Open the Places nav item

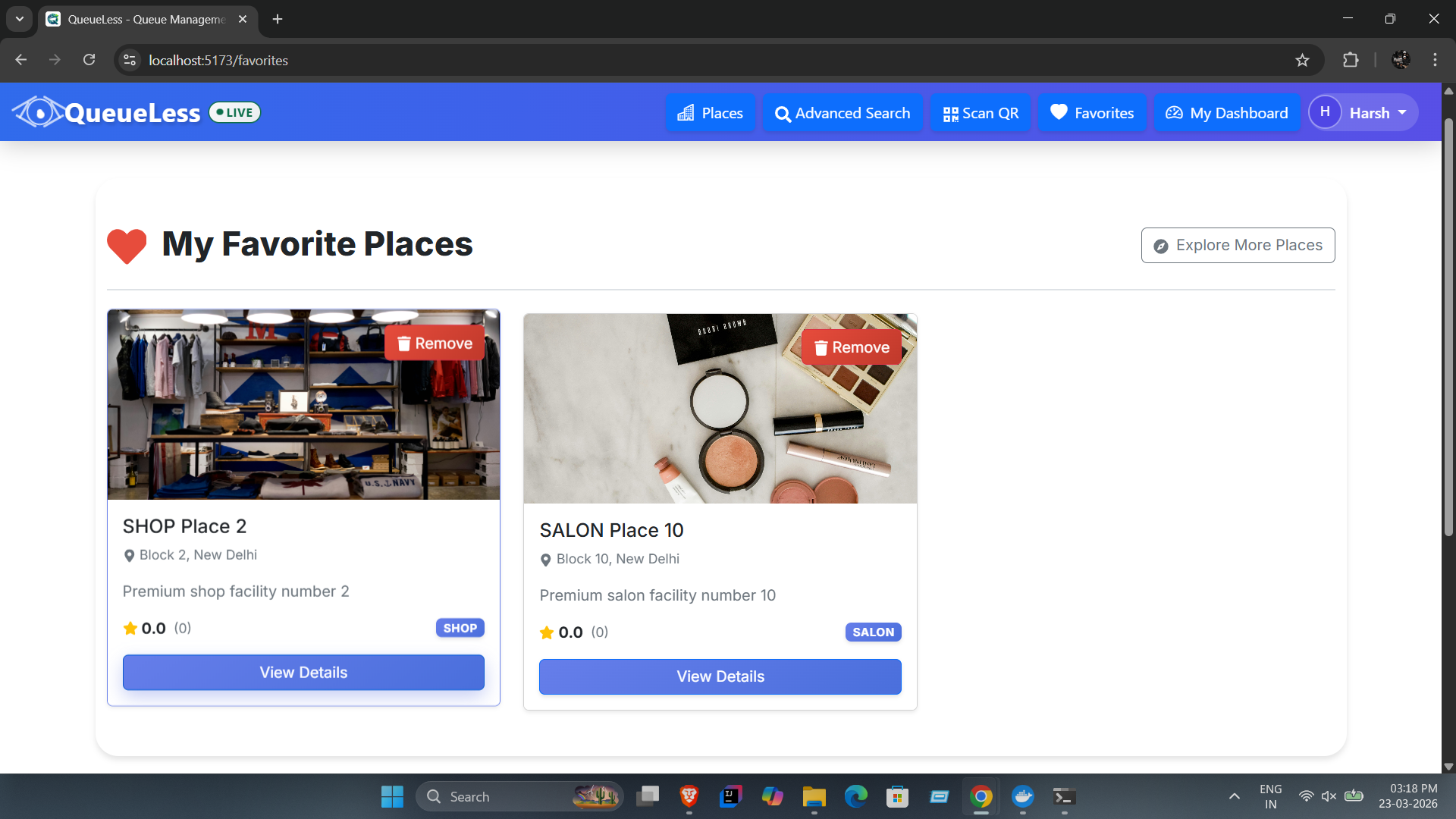pos(710,113)
